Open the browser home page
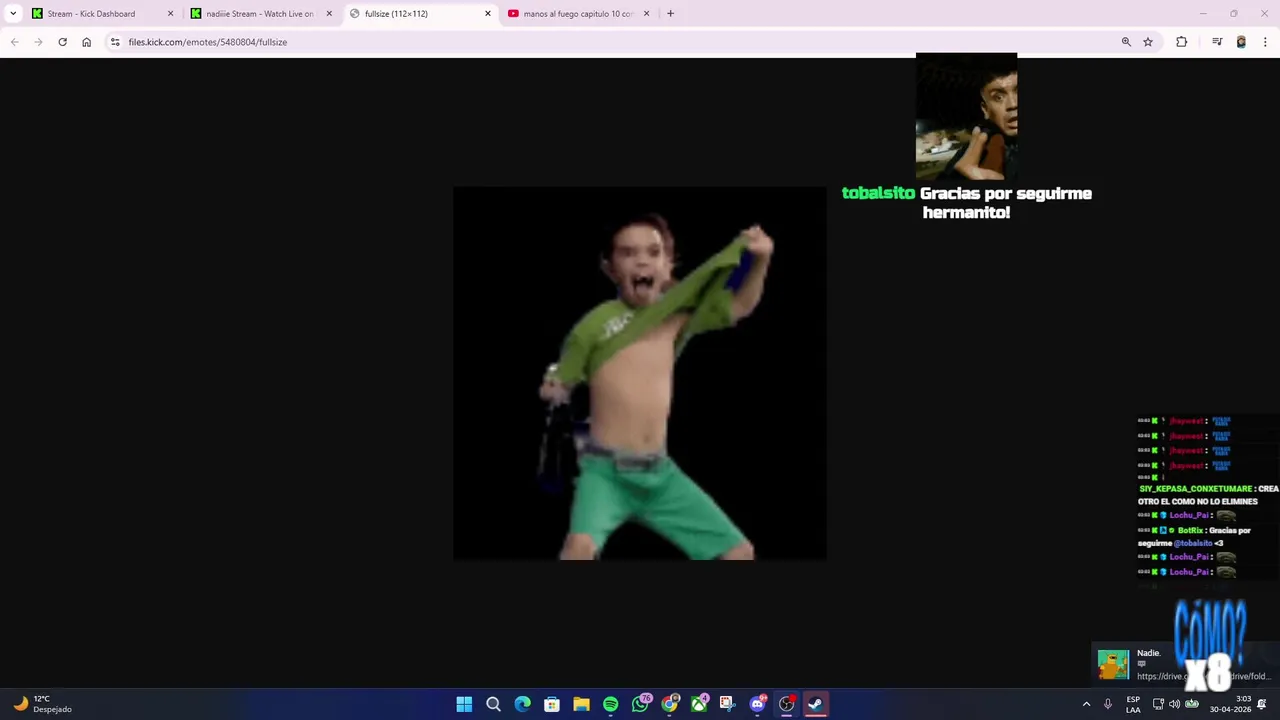 point(86,42)
